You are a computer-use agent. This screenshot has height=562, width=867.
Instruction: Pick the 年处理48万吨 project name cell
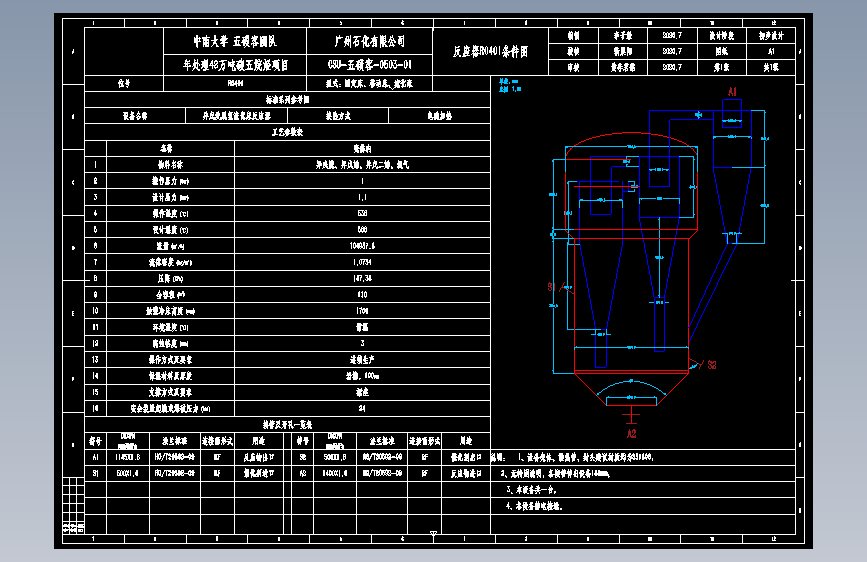(x=235, y=65)
